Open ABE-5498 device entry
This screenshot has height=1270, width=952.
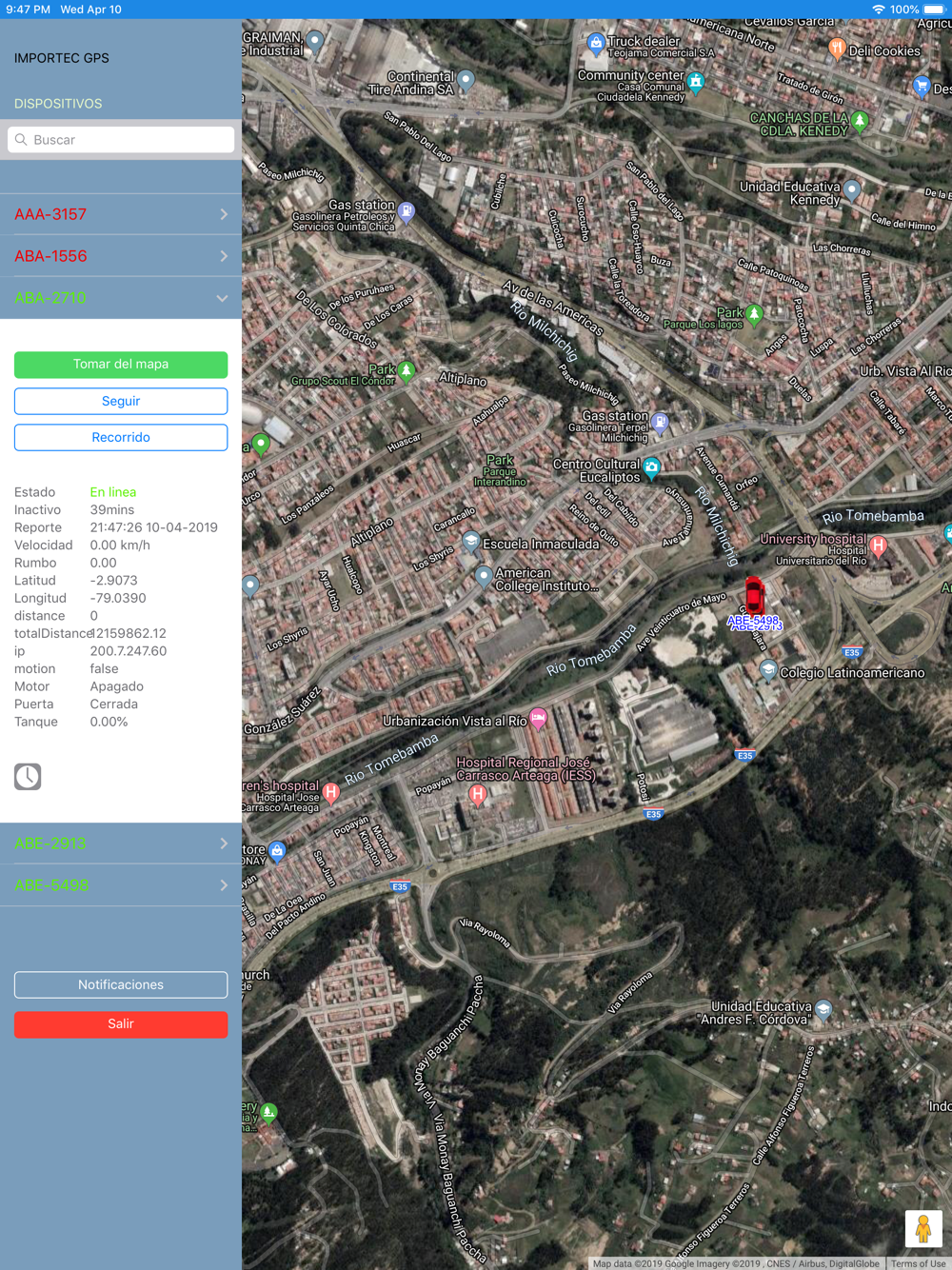[x=120, y=885]
